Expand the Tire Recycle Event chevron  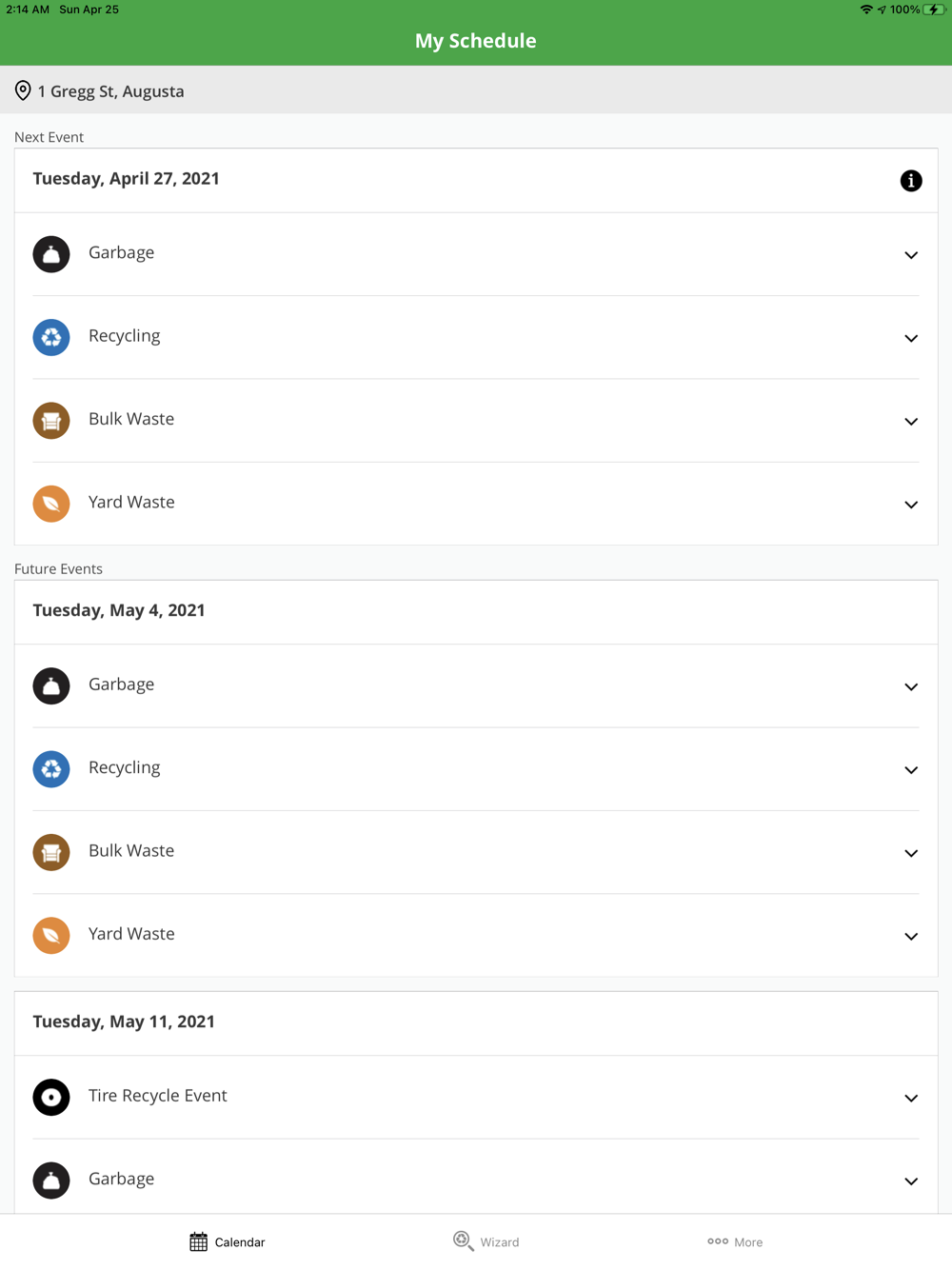coord(910,1099)
